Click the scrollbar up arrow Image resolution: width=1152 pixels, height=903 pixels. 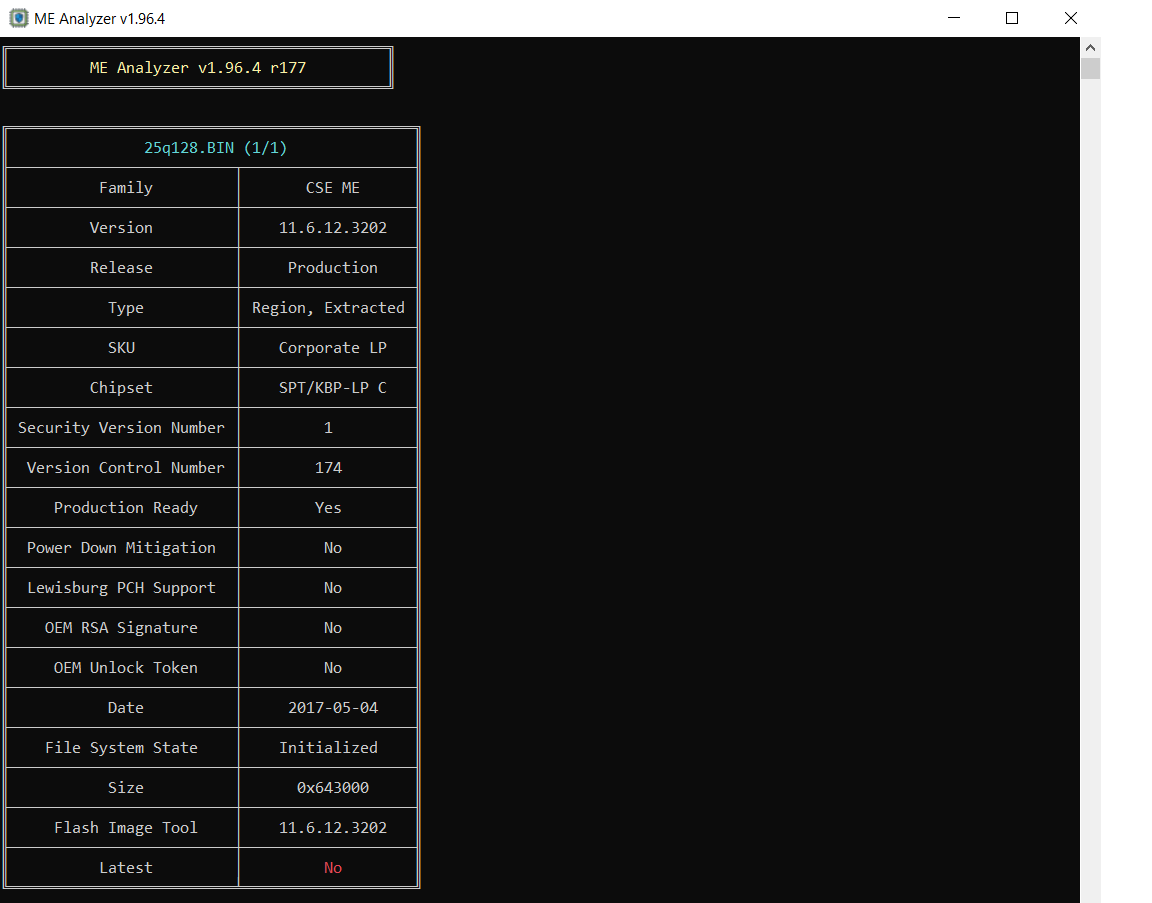(1090, 48)
